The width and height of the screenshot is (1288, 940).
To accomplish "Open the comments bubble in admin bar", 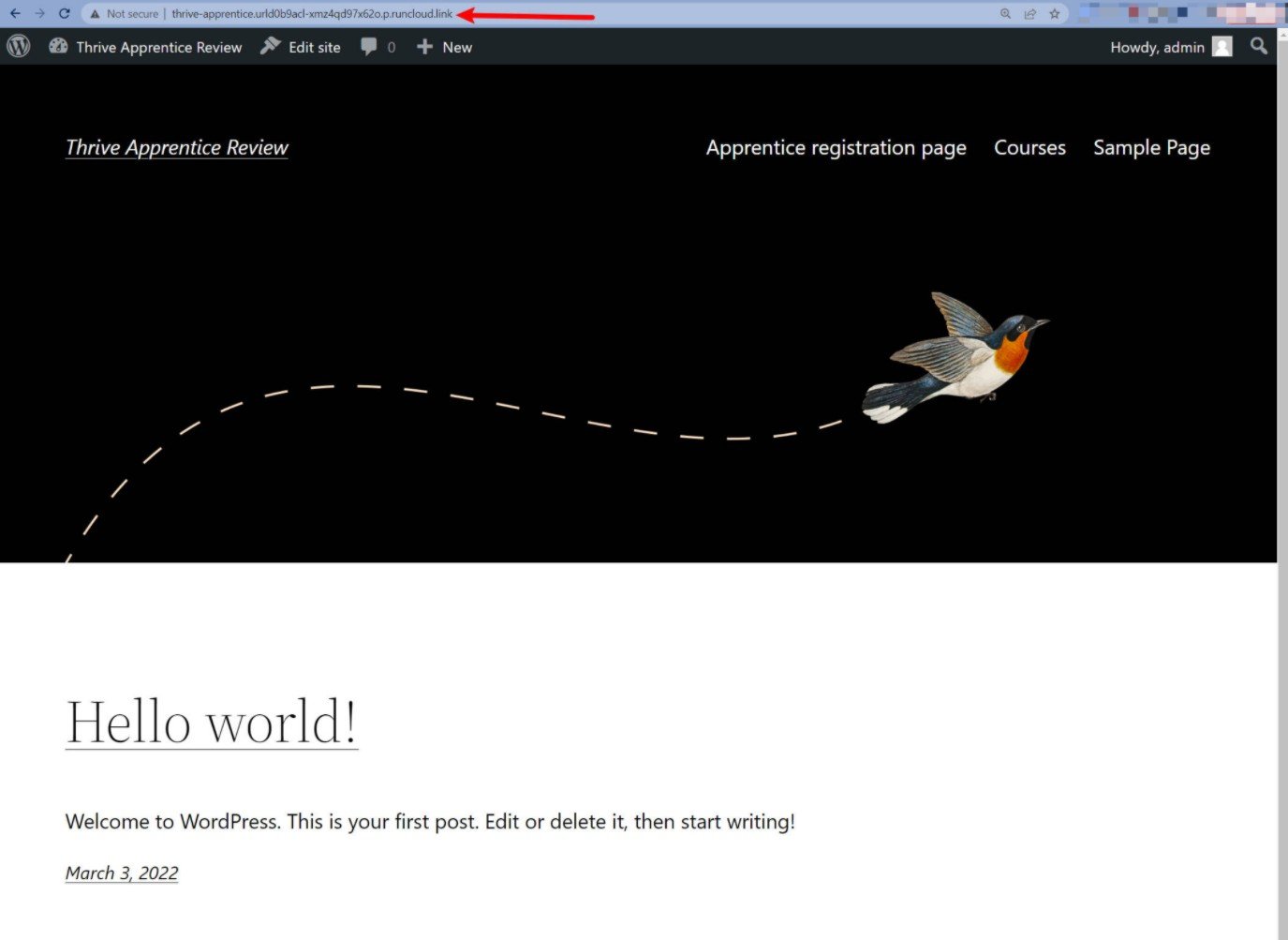I will coord(378,47).
